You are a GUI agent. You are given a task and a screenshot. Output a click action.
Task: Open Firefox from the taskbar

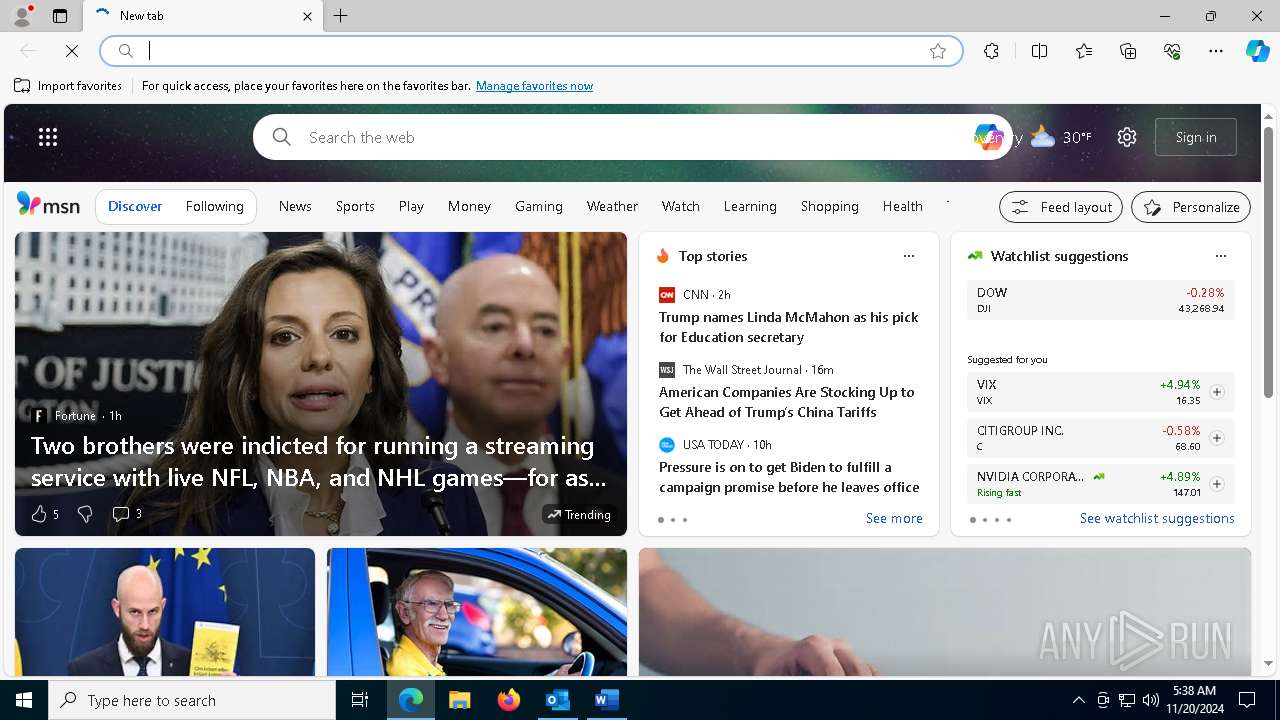tap(509, 700)
